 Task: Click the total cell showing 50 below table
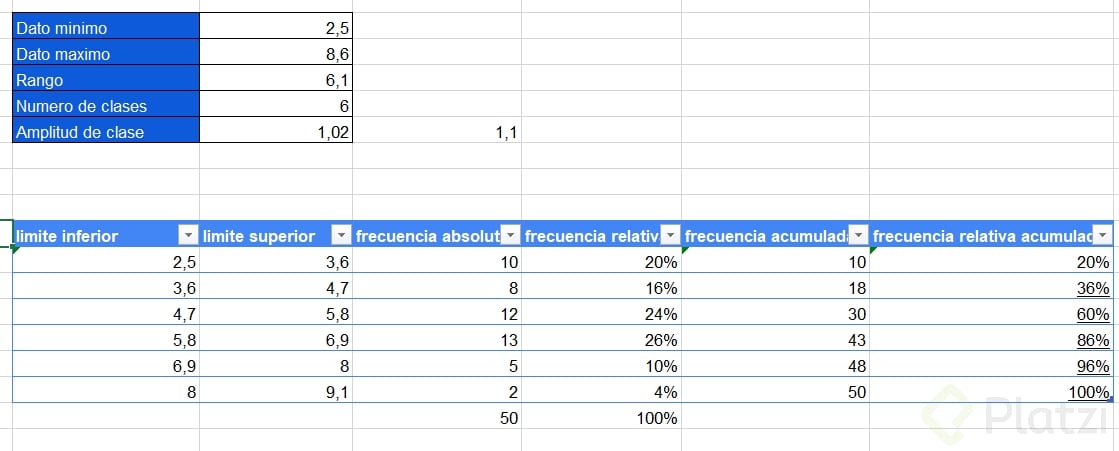(x=437, y=418)
